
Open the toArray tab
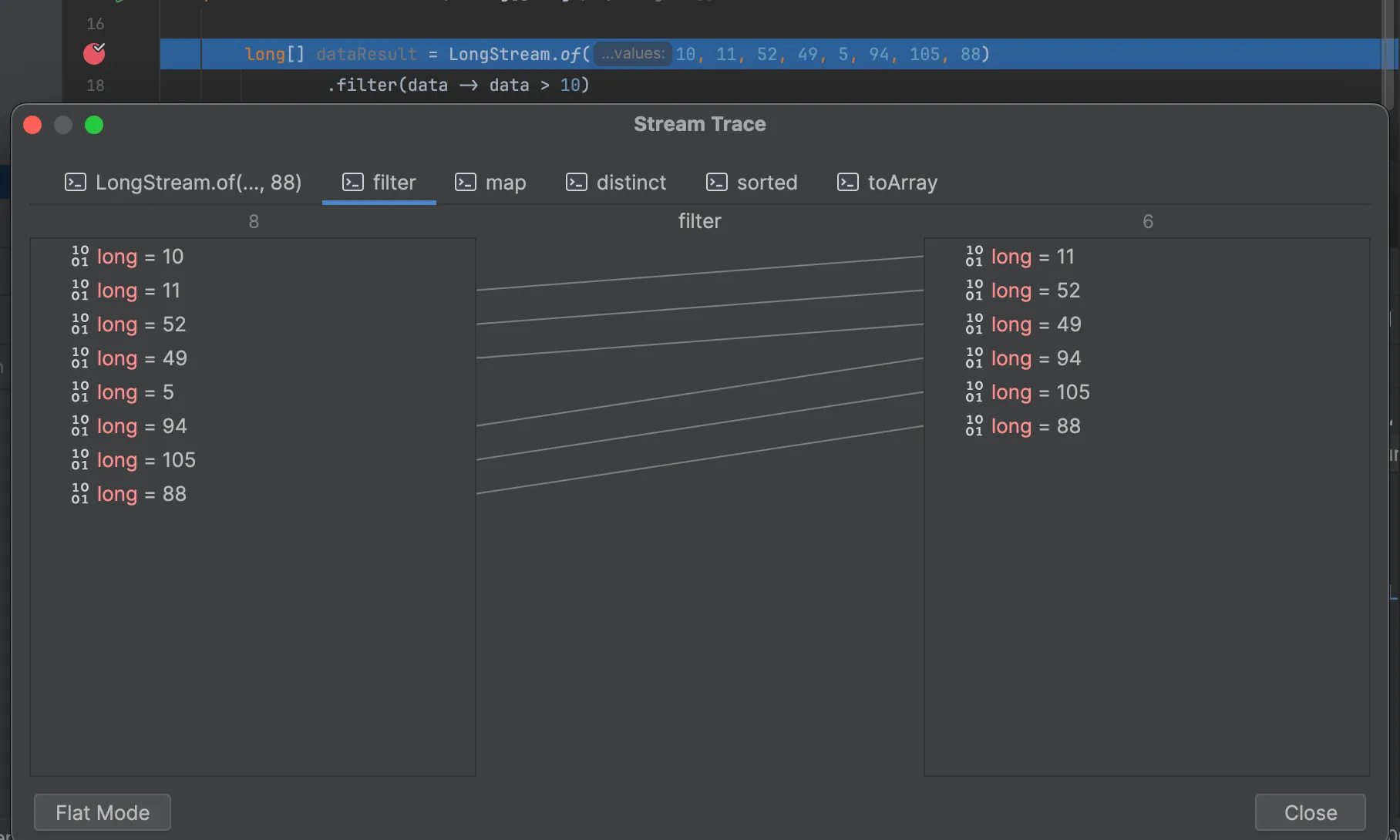click(887, 183)
